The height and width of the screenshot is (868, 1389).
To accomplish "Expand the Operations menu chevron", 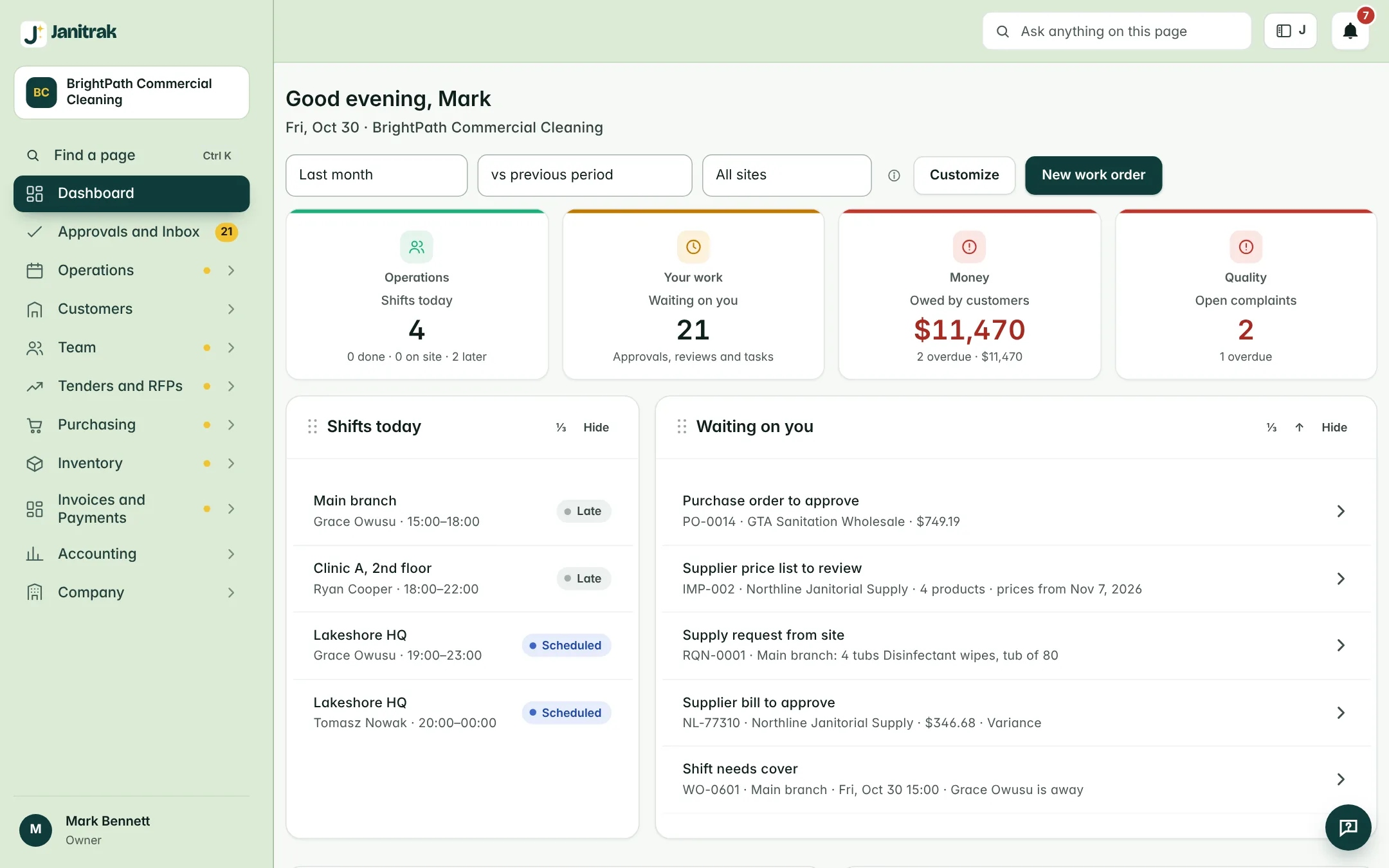I will pos(231,271).
